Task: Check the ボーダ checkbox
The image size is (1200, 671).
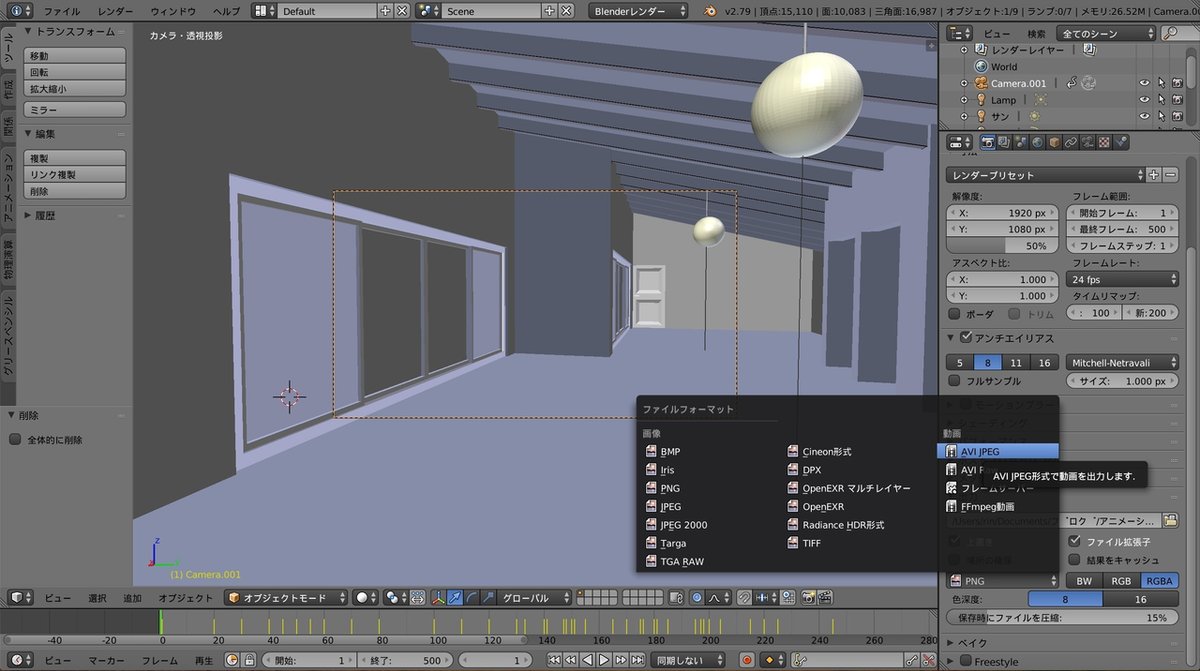Action: [955, 313]
